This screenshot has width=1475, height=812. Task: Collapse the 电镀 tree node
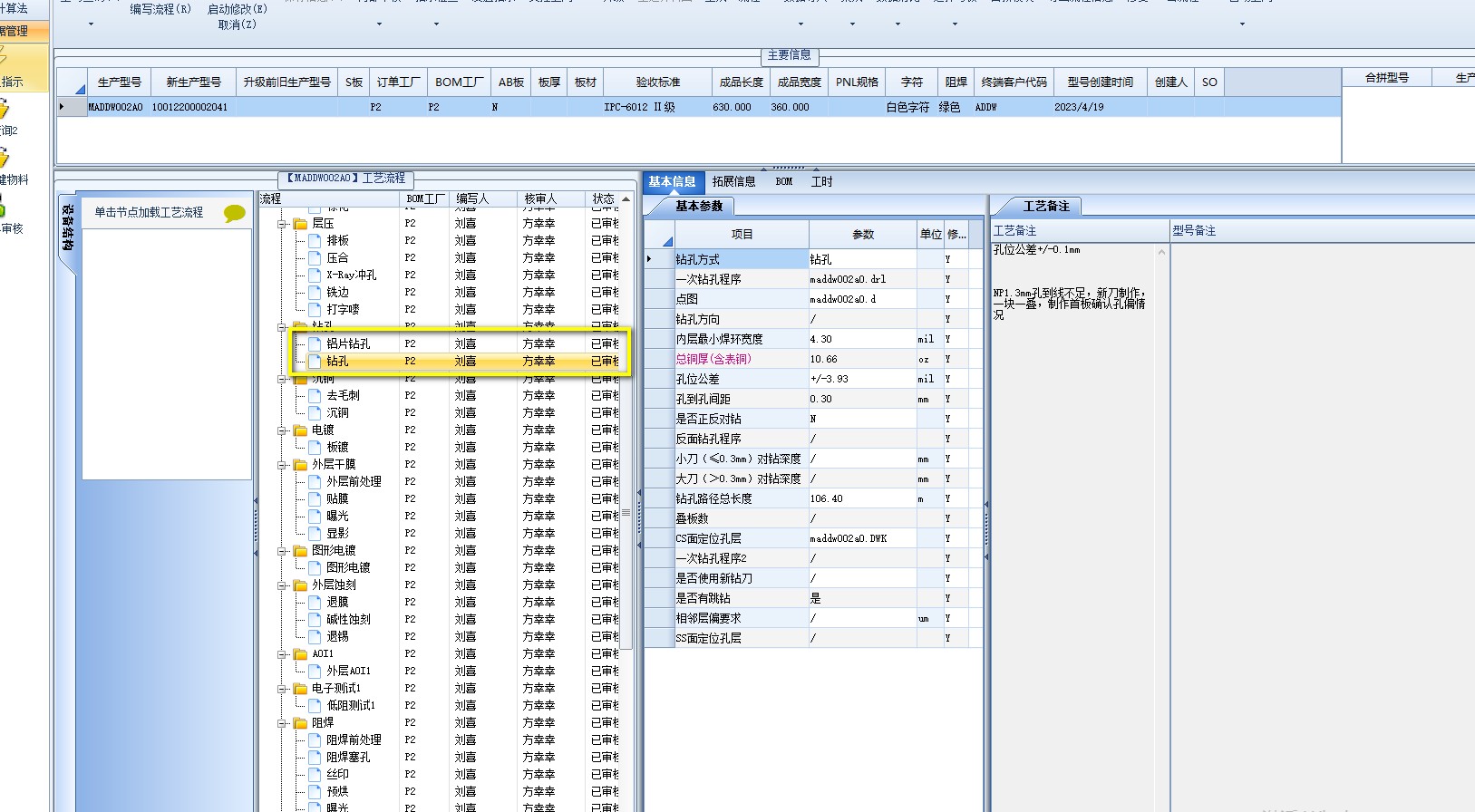point(283,430)
